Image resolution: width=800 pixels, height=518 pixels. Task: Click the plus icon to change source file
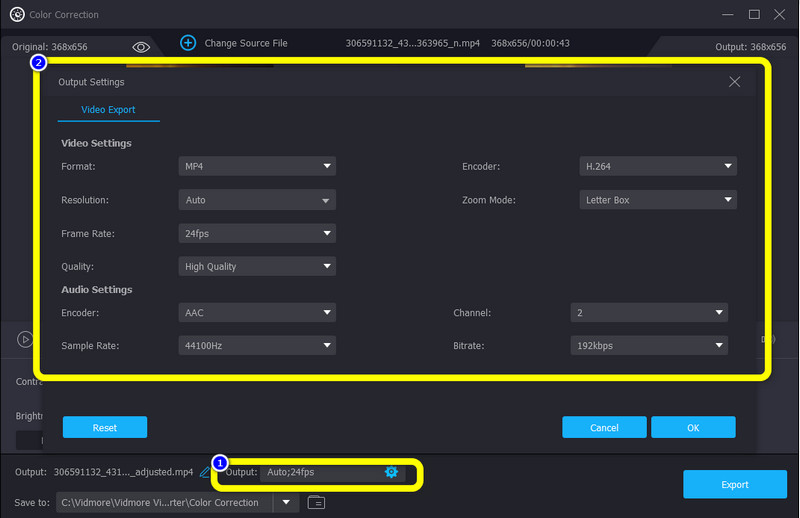[x=188, y=43]
